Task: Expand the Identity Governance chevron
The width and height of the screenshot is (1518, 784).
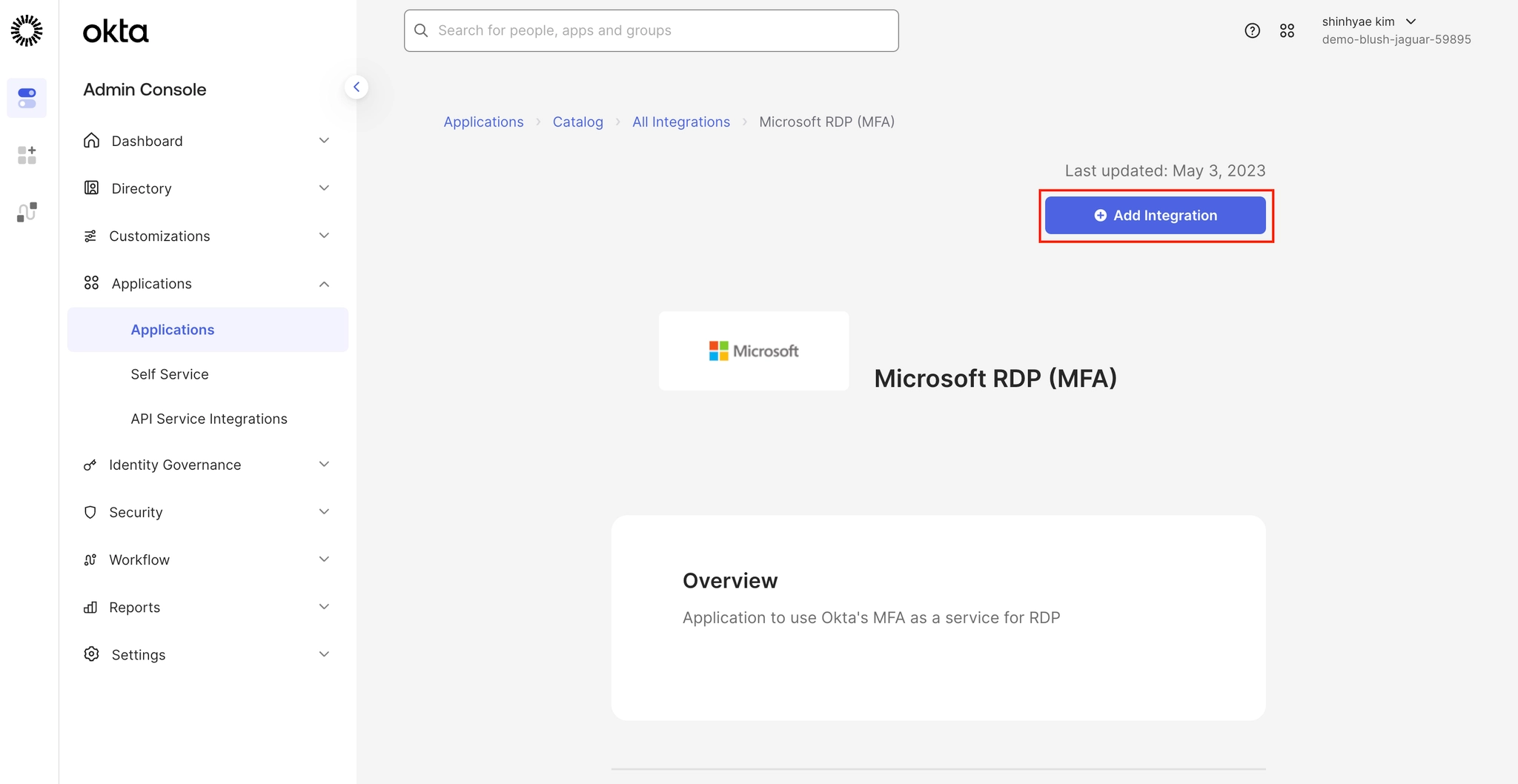Action: [324, 465]
